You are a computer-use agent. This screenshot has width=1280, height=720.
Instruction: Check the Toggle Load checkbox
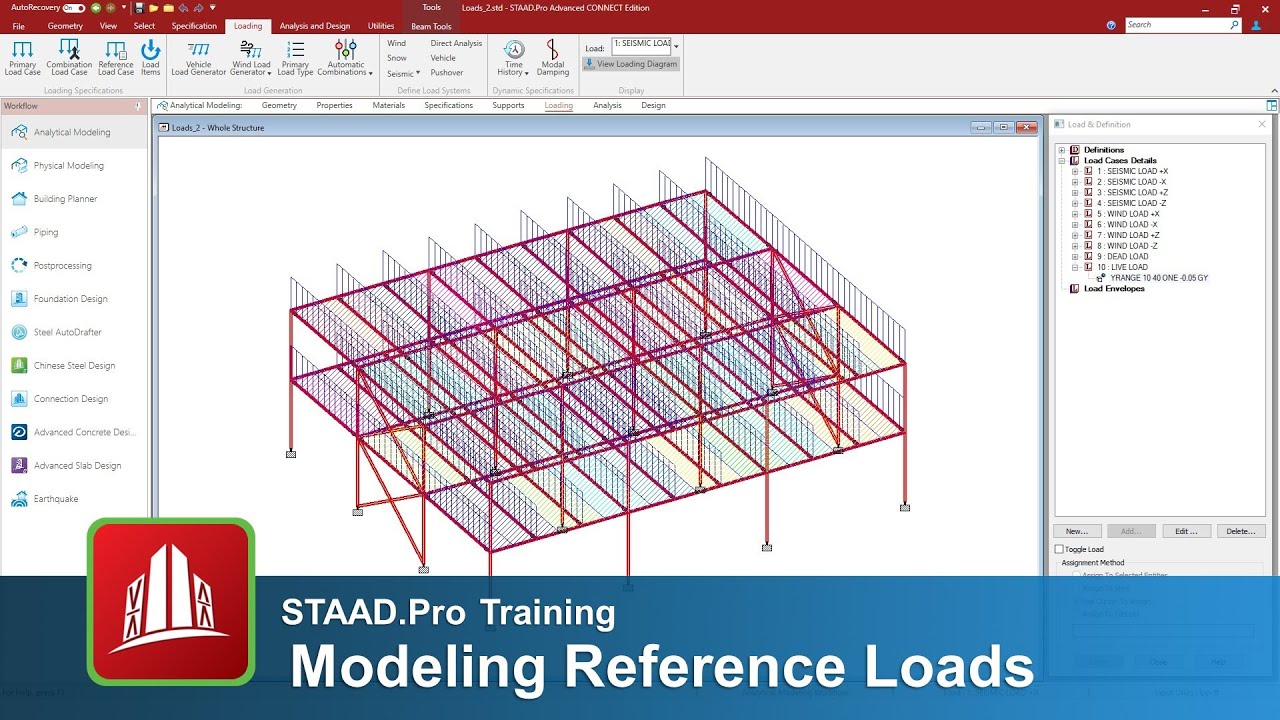pos(1060,549)
